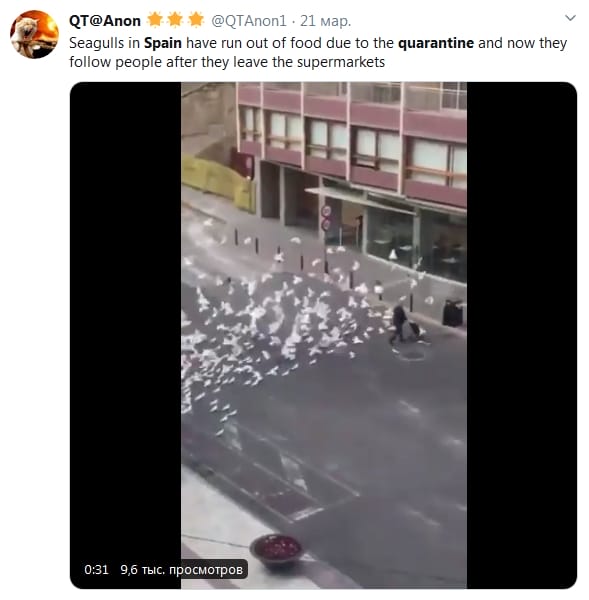Image resolution: width=589 pixels, height=600 pixels.
Task: Click the pedestrian with trolley in the video
Action: 404,324
